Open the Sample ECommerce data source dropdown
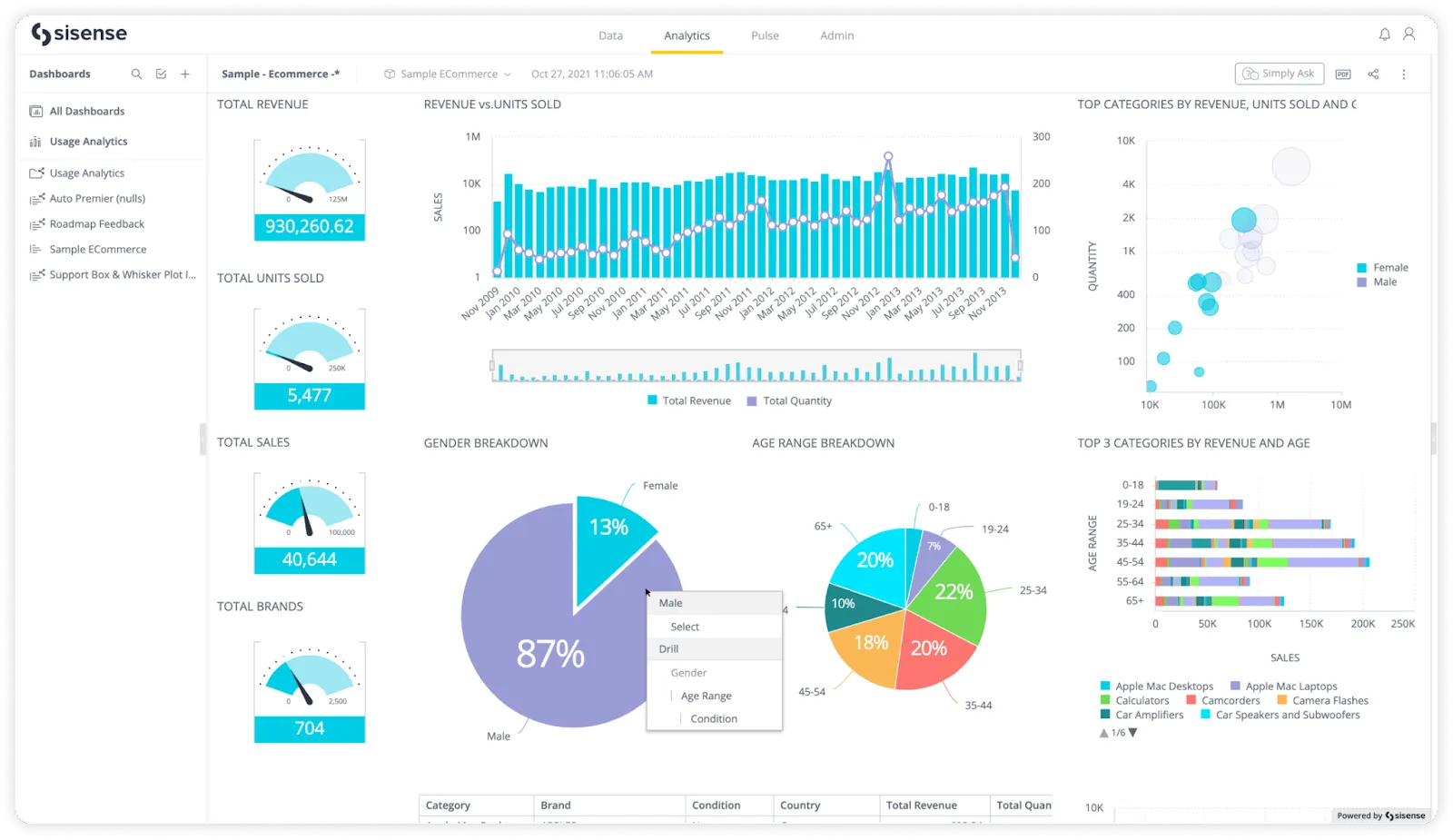The height and width of the screenshot is (840, 1453). click(449, 74)
